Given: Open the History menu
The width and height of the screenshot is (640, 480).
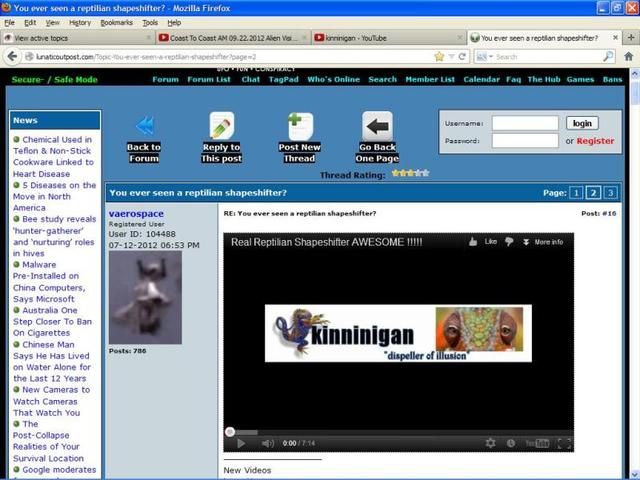Looking at the screenshot, I should point(80,23).
